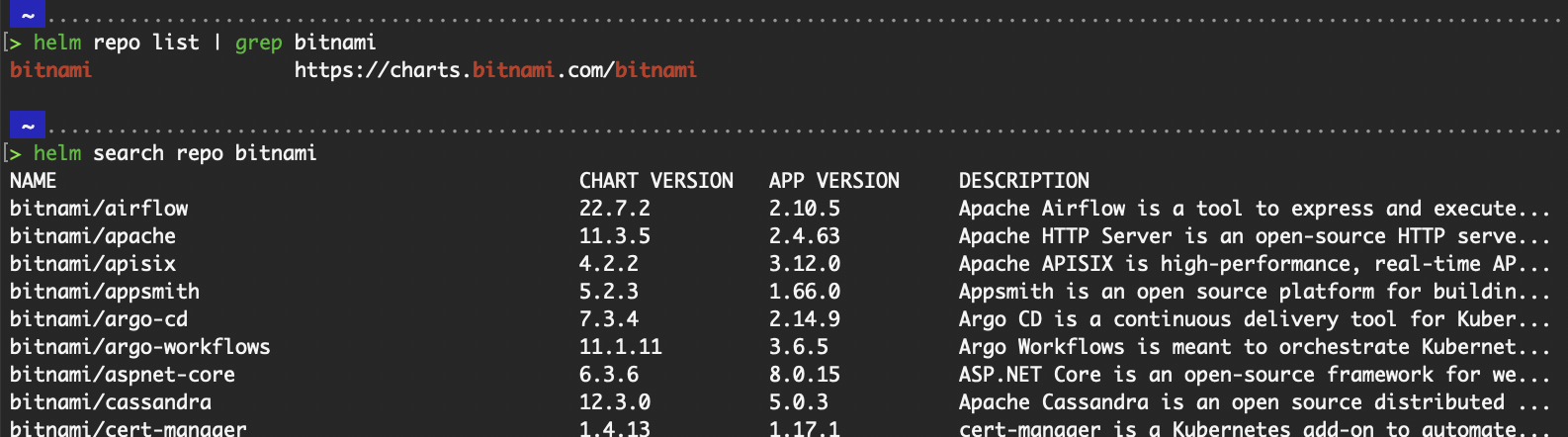
Task: Click argo-cd chart version 7.3.4
Action: 609,319
